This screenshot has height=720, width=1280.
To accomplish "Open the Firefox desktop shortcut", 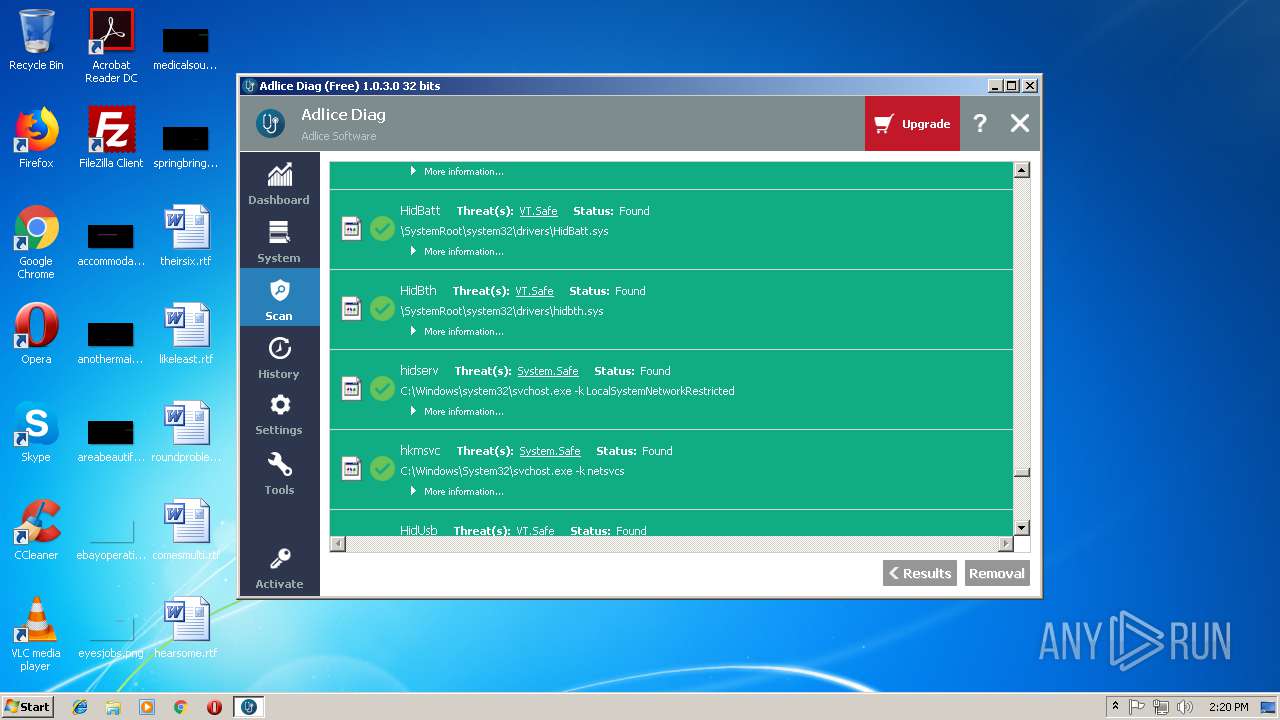I will click(x=36, y=138).
